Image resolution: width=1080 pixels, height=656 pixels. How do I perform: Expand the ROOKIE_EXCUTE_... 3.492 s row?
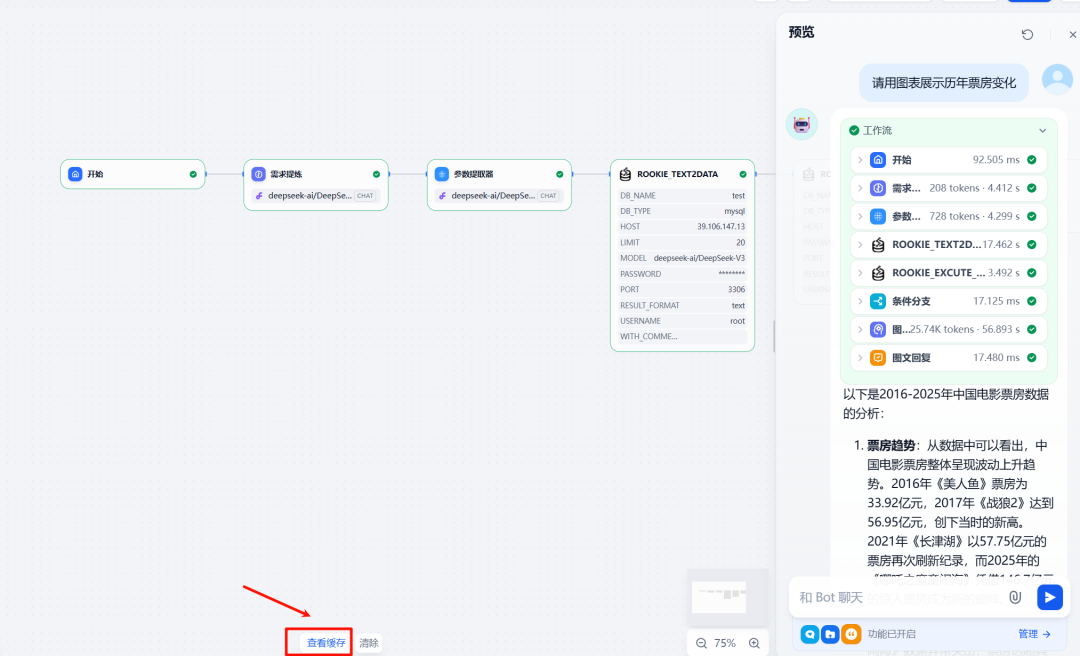click(x=860, y=273)
